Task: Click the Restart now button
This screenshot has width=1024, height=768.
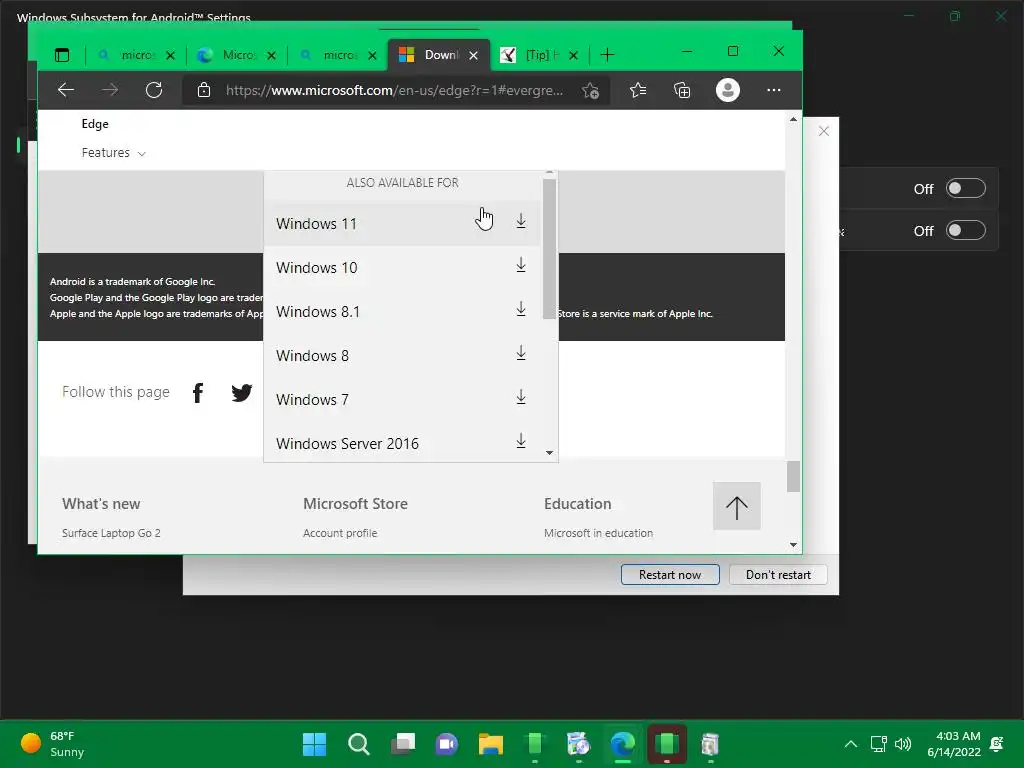Action: click(670, 575)
